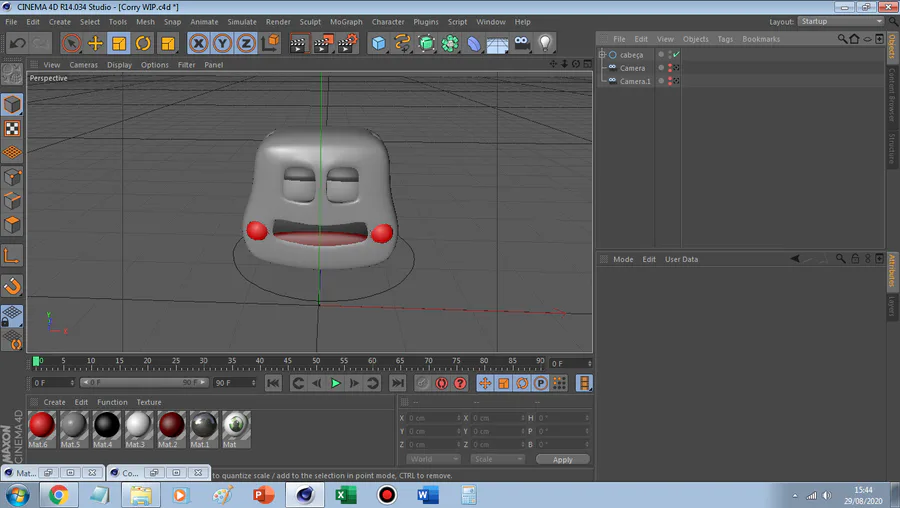
Task: Open the Layout Startup dropdown
Action: click(x=838, y=21)
